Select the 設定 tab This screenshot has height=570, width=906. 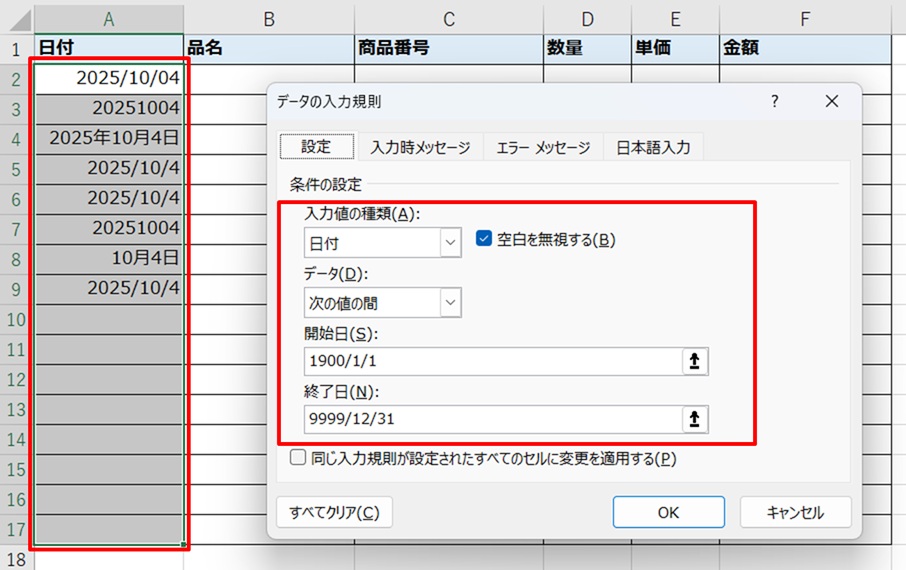coord(316,147)
